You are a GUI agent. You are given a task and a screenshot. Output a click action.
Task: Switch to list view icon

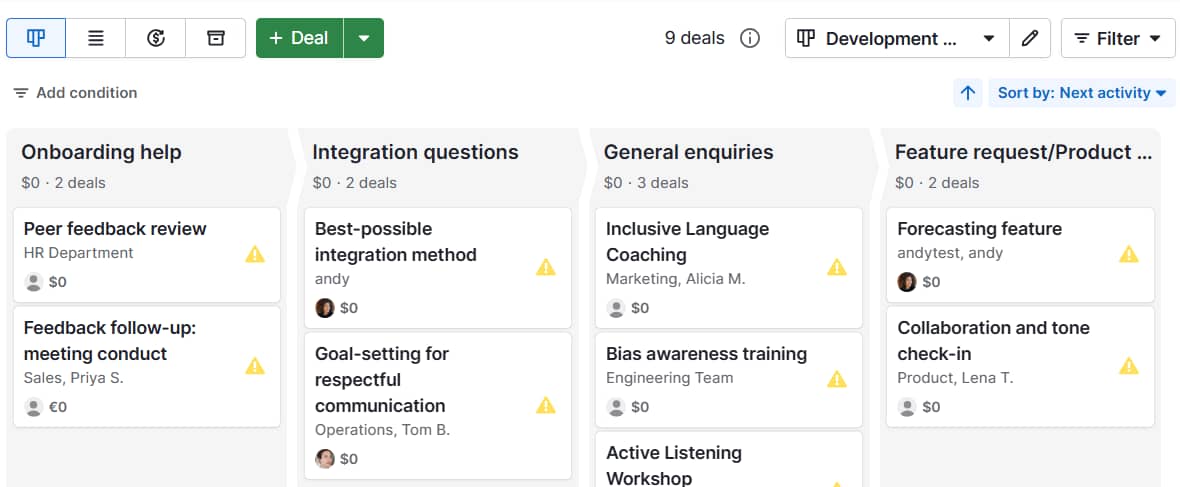point(96,38)
